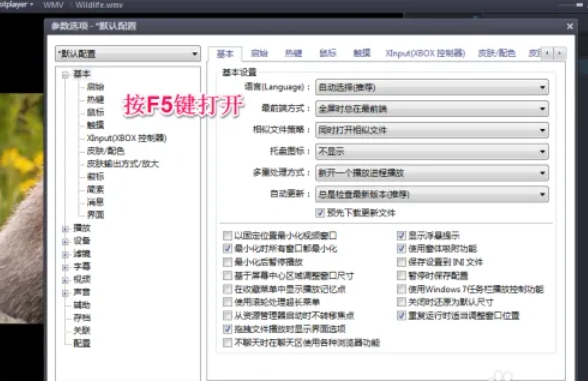The image size is (588, 381).
Task: Uncheck 最小化时所有窗口都最小化 checkbox
Action: click(x=227, y=248)
